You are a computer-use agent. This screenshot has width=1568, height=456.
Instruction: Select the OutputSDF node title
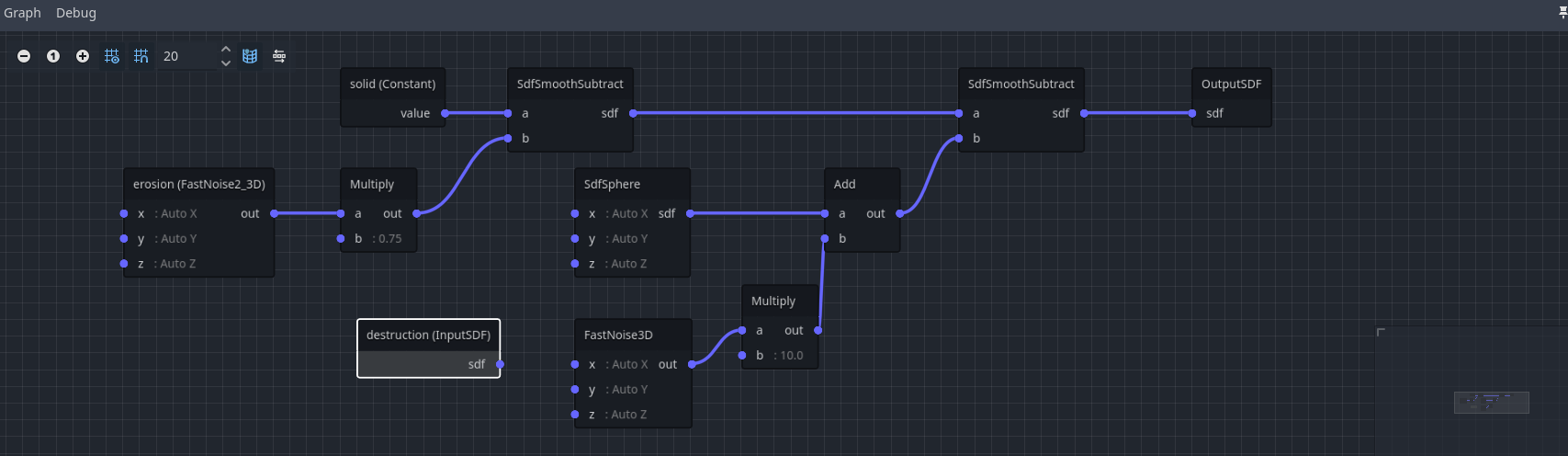click(1231, 84)
